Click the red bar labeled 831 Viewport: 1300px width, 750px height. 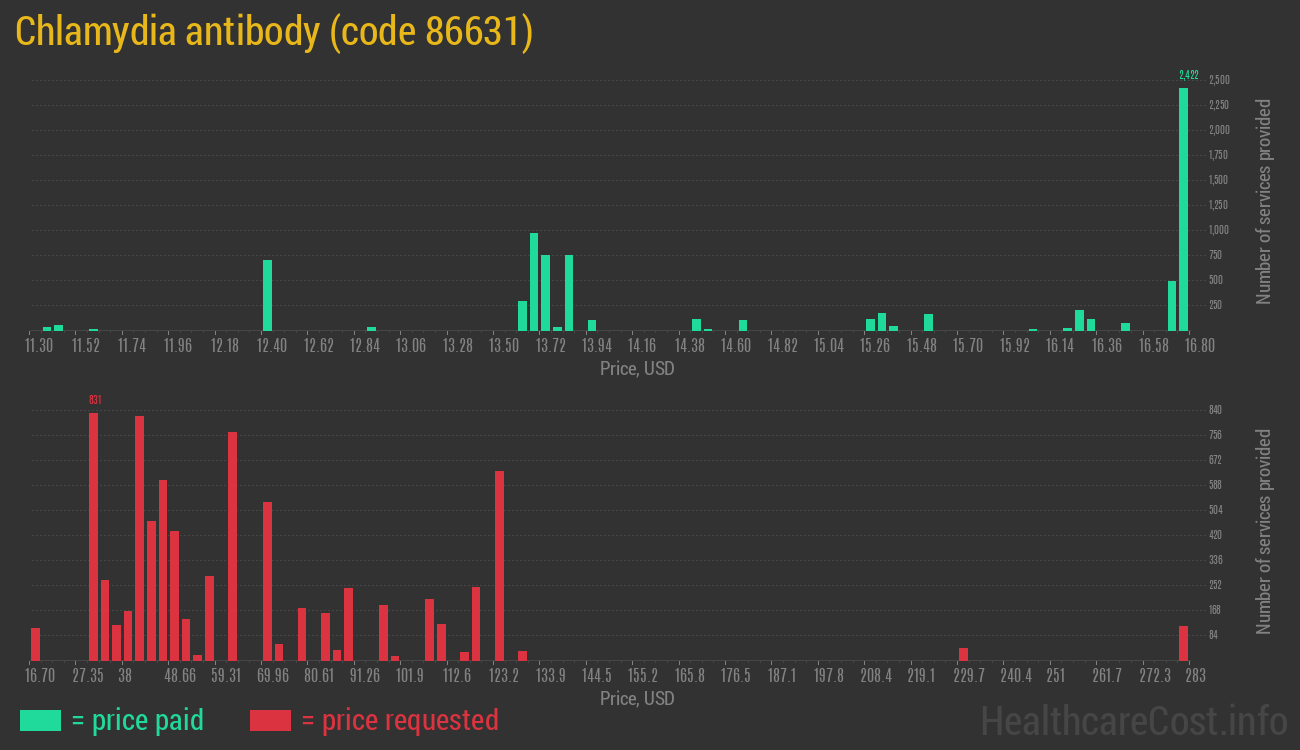tap(93, 535)
